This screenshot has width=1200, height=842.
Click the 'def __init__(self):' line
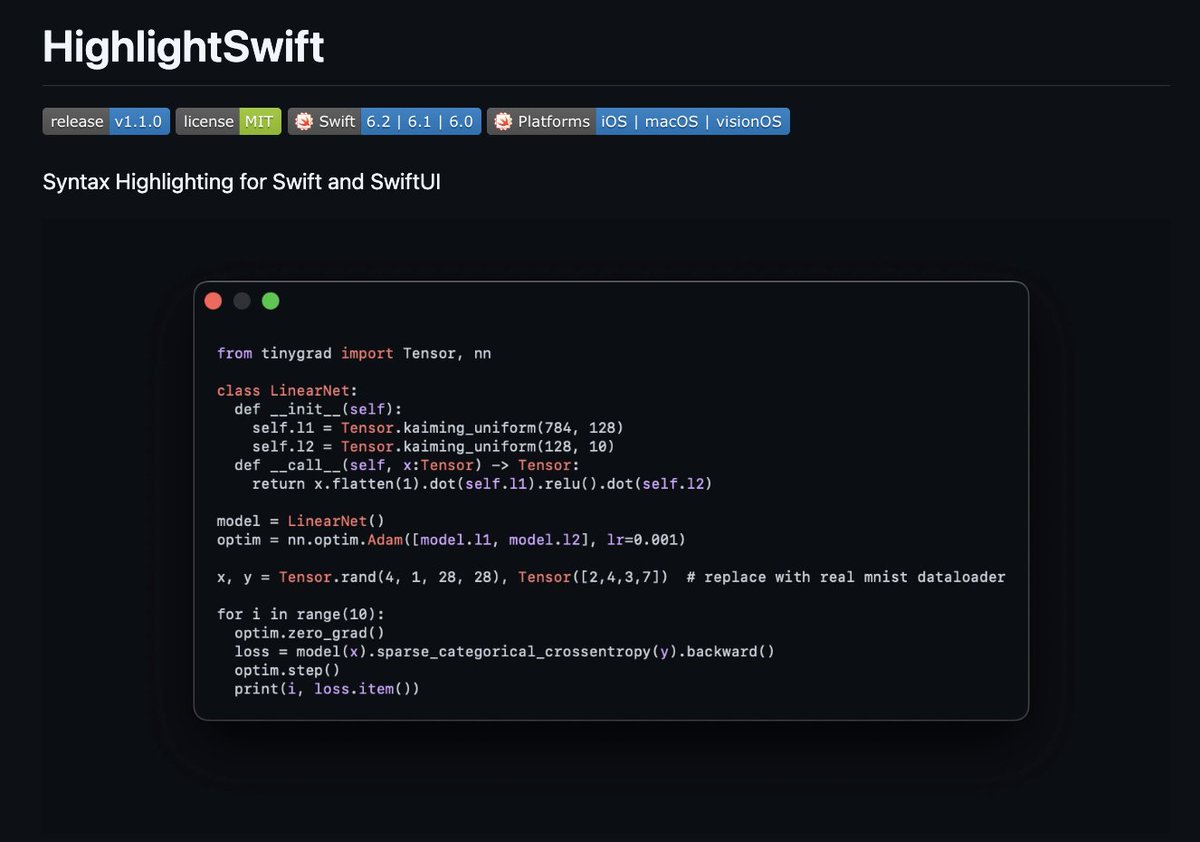coord(318,409)
